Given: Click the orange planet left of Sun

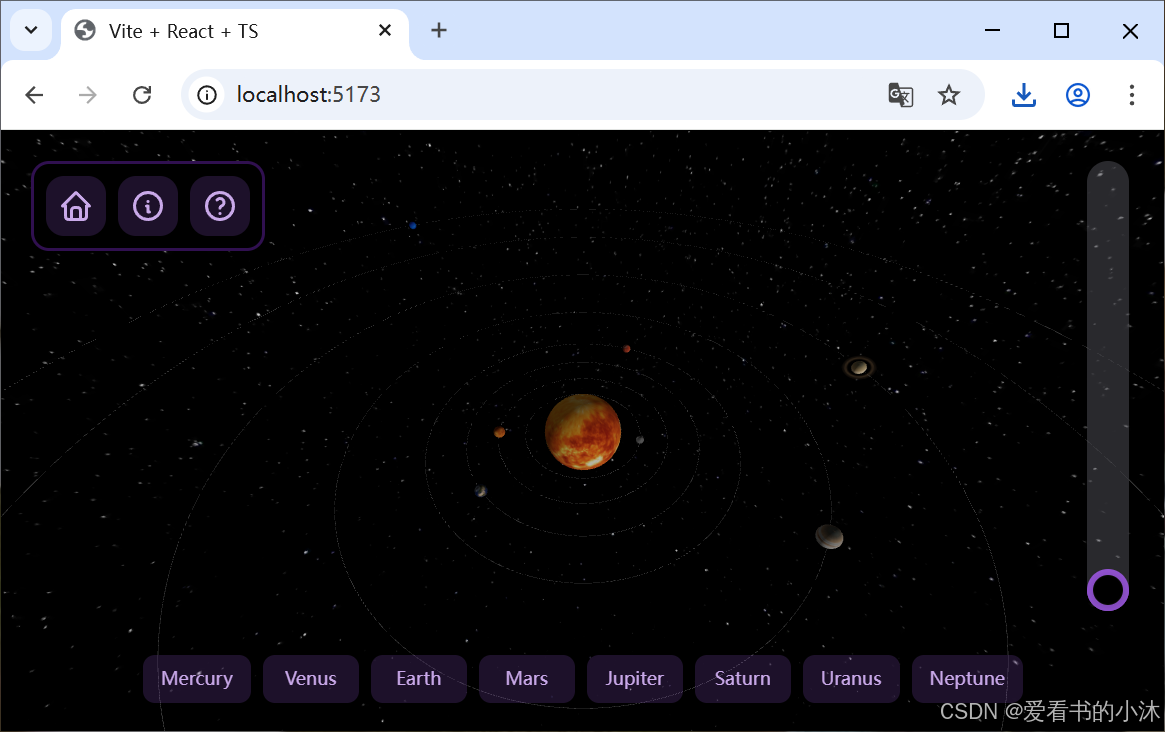Looking at the screenshot, I should tap(500, 433).
